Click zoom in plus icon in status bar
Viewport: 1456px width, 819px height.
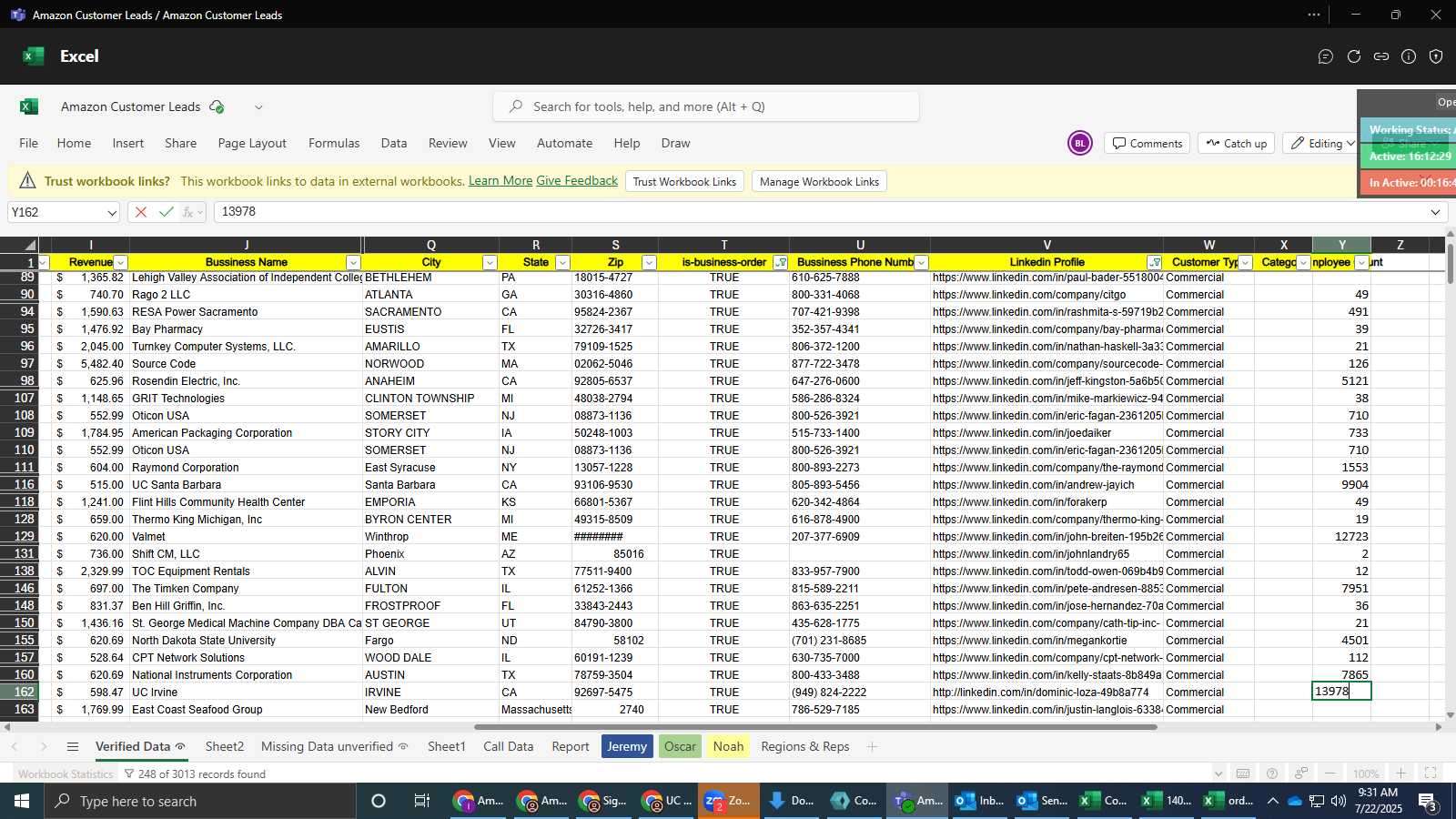click(1401, 773)
